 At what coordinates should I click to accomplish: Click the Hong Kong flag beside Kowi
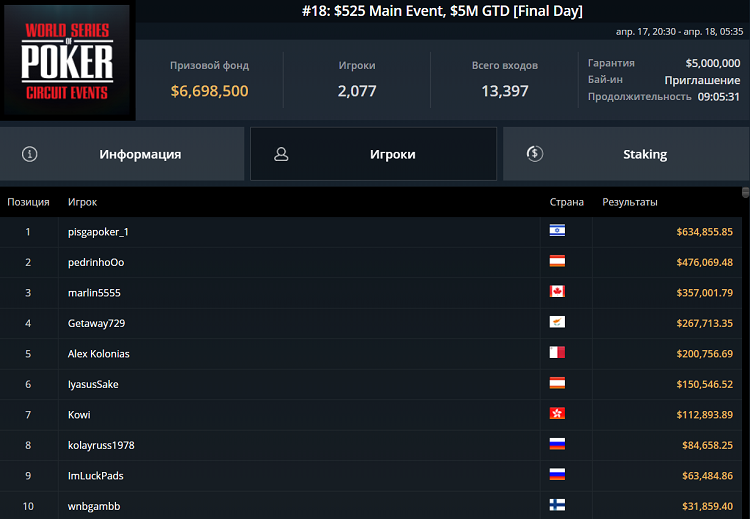(557, 414)
